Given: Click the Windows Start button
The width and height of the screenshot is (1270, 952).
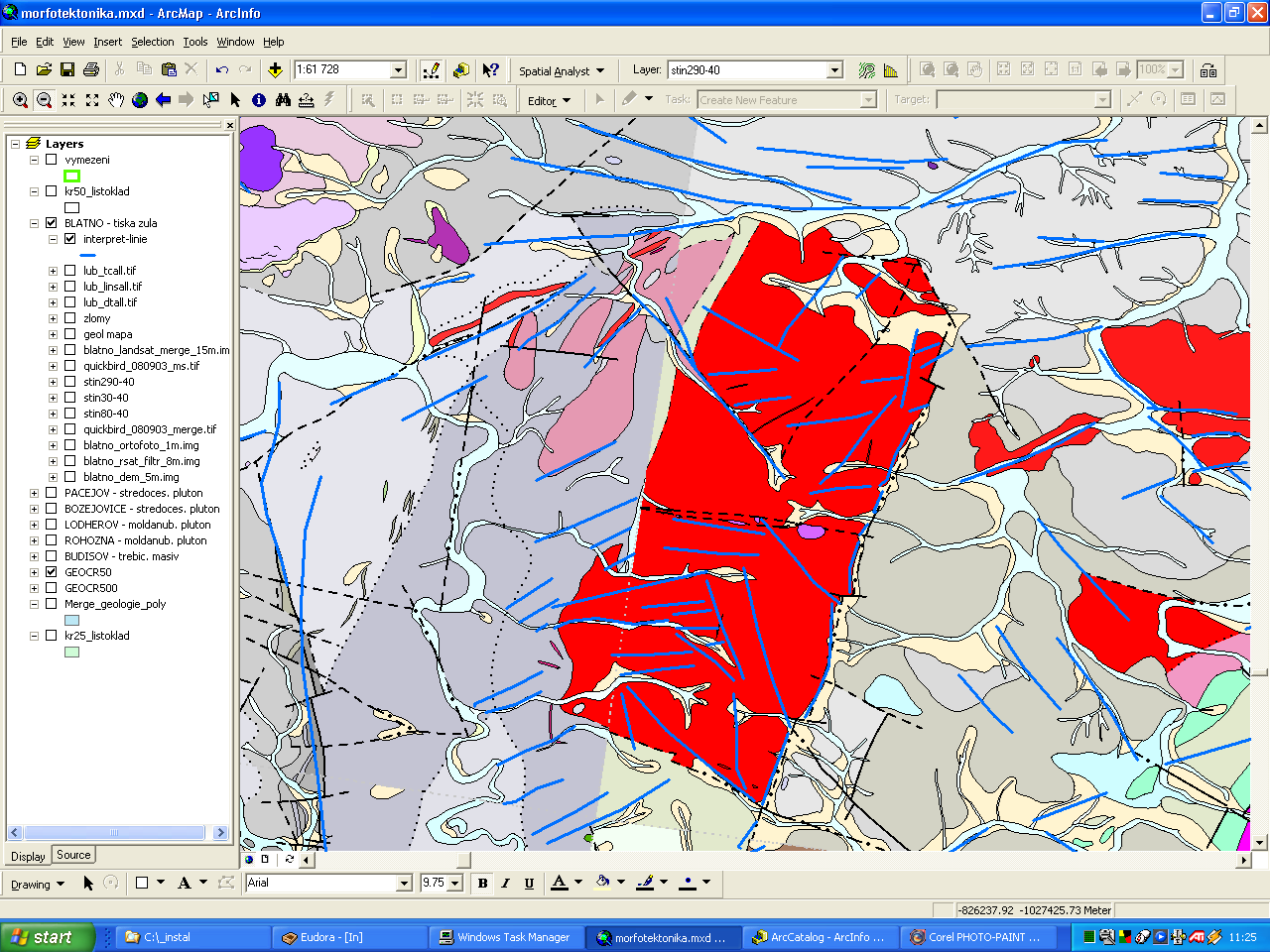Looking at the screenshot, I should 47,937.
